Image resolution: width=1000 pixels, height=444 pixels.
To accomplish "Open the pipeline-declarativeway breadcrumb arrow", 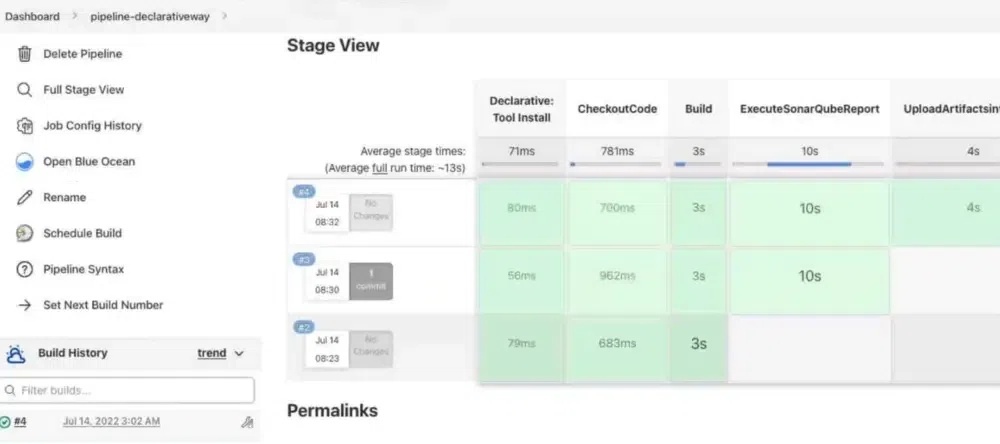I will coord(224,16).
